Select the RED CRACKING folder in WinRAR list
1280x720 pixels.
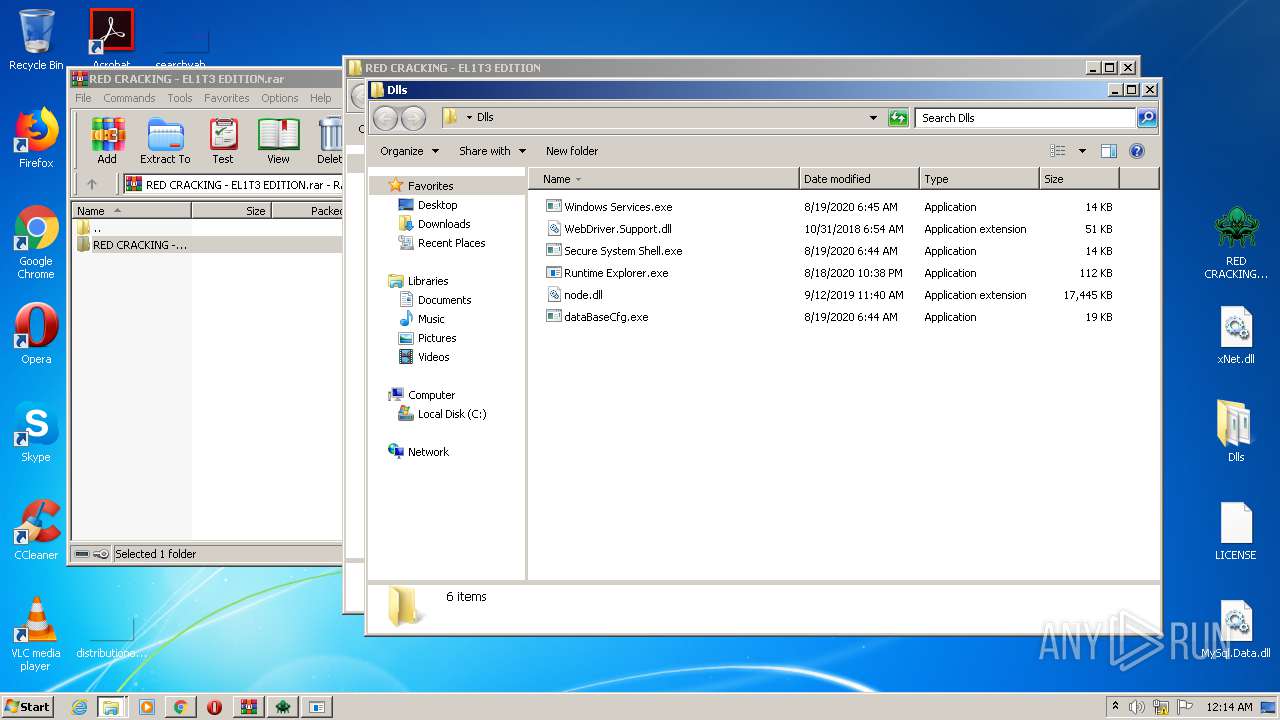point(139,245)
